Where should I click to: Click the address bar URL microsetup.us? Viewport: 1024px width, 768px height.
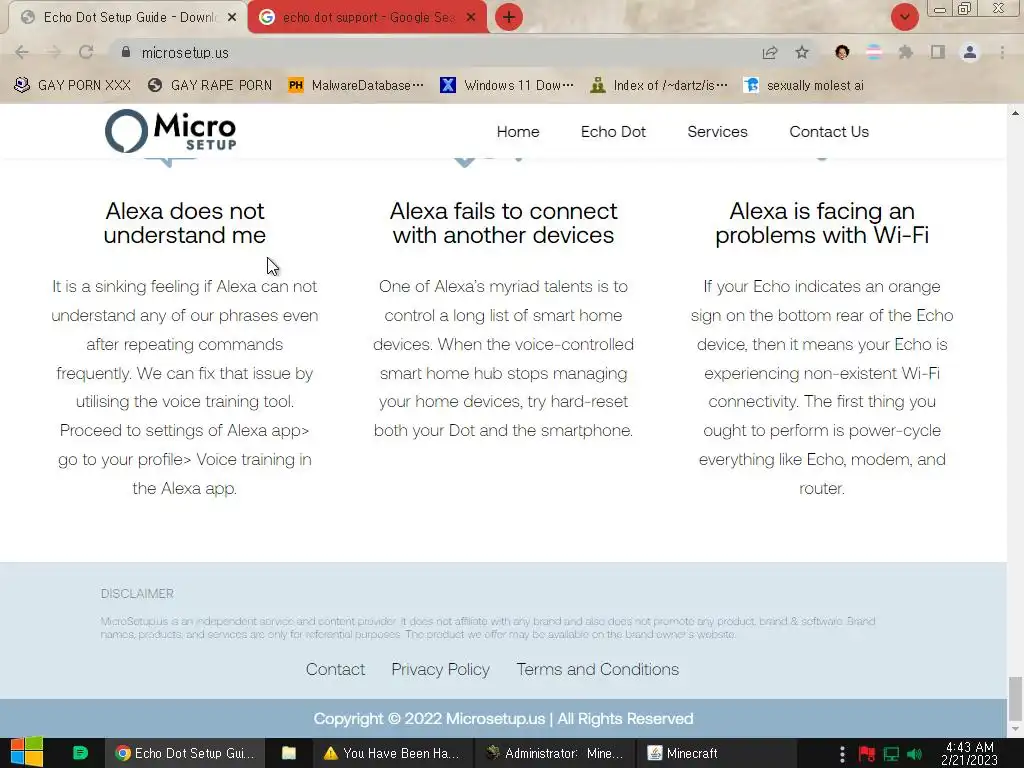(x=185, y=53)
